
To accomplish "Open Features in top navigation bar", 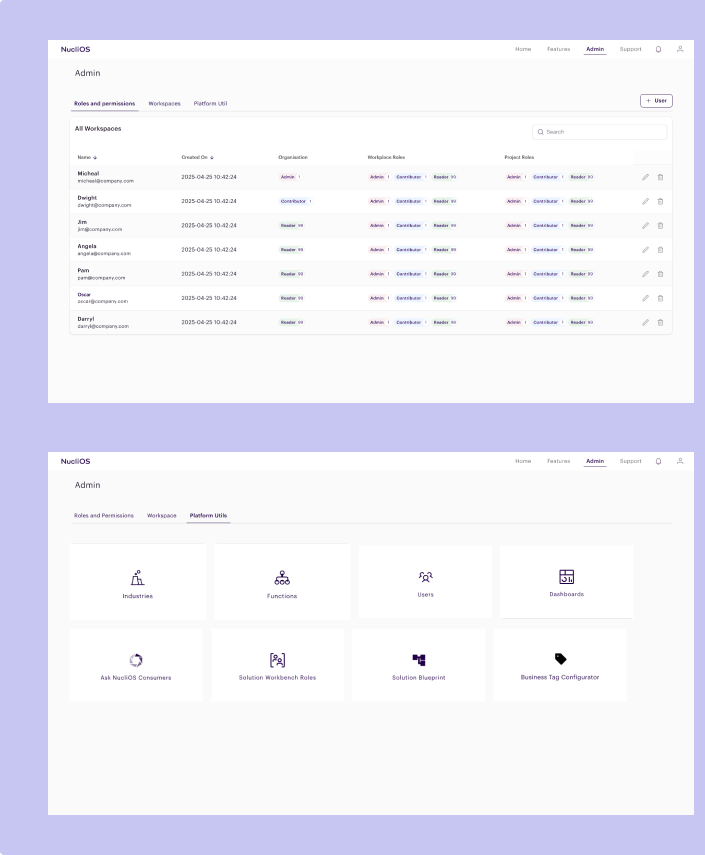I will tap(558, 49).
